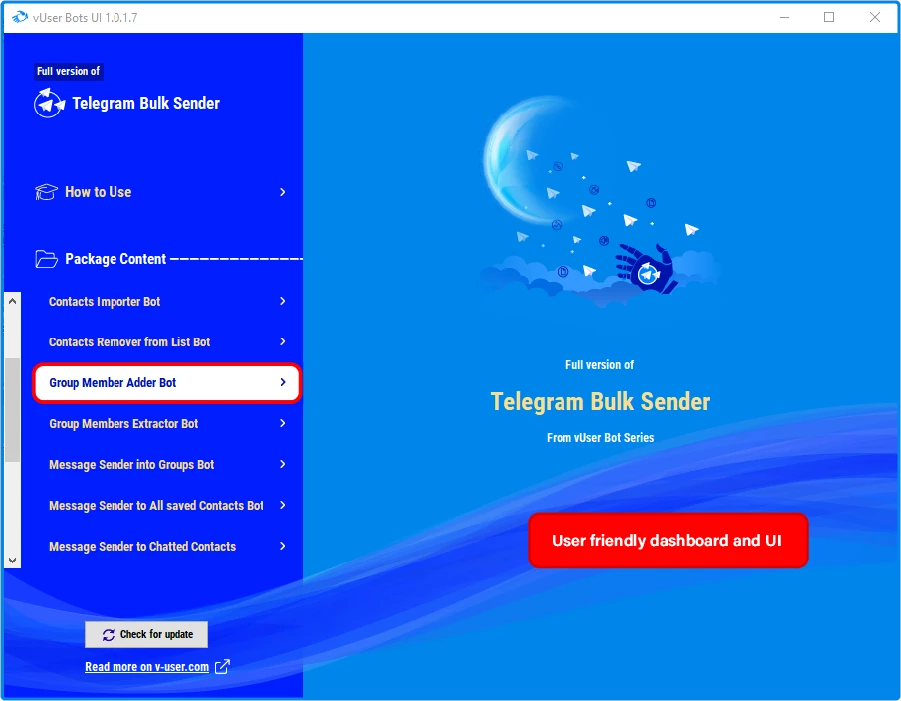The height and width of the screenshot is (701, 901).
Task: Click the User friendly dashboard and UI button
Action: tap(668, 541)
